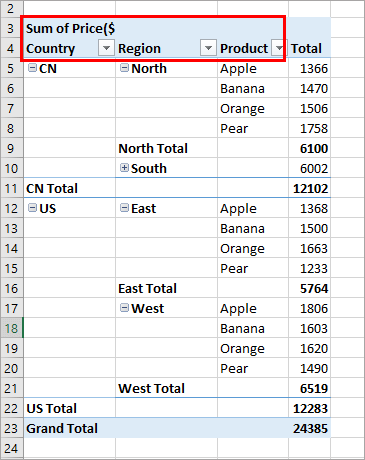Viewport: 365px width, 460px height.
Task: Collapse the US country group
Action: (x=32, y=208)
